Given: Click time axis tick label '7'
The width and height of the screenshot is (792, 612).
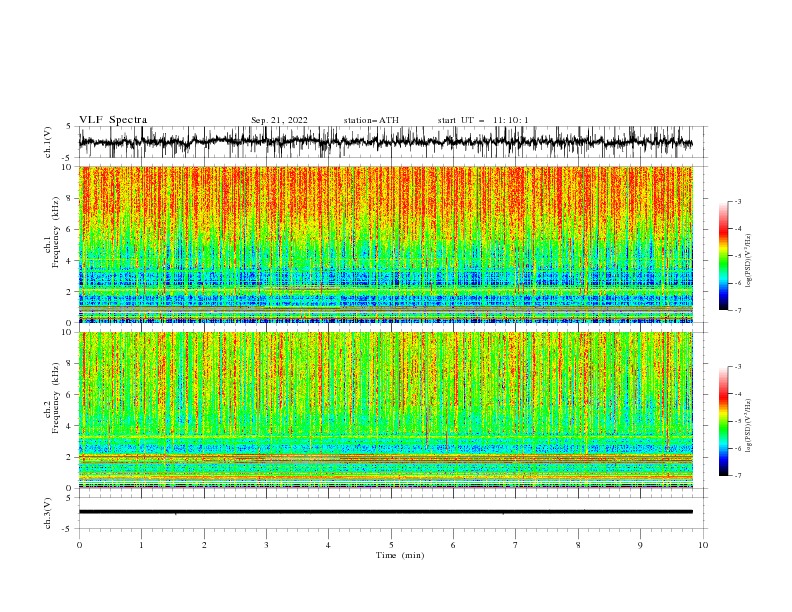Looking at the screenshot, I should pyautogui.click(x=516, y=545).
